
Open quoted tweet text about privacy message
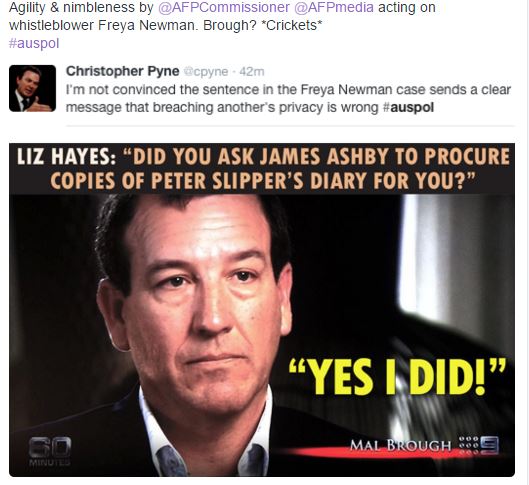click(x=288, y=98)
